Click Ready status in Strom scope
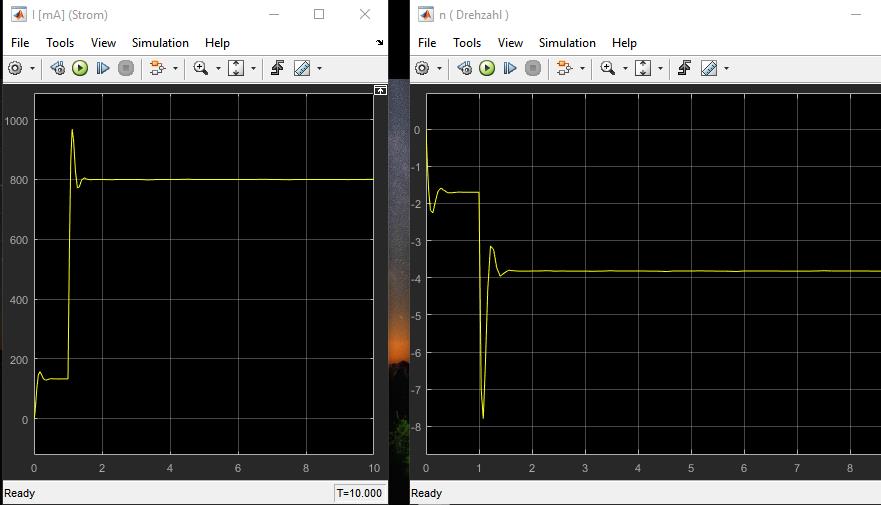881x505 pixels. pyautogui.click(x=20, y=493)
